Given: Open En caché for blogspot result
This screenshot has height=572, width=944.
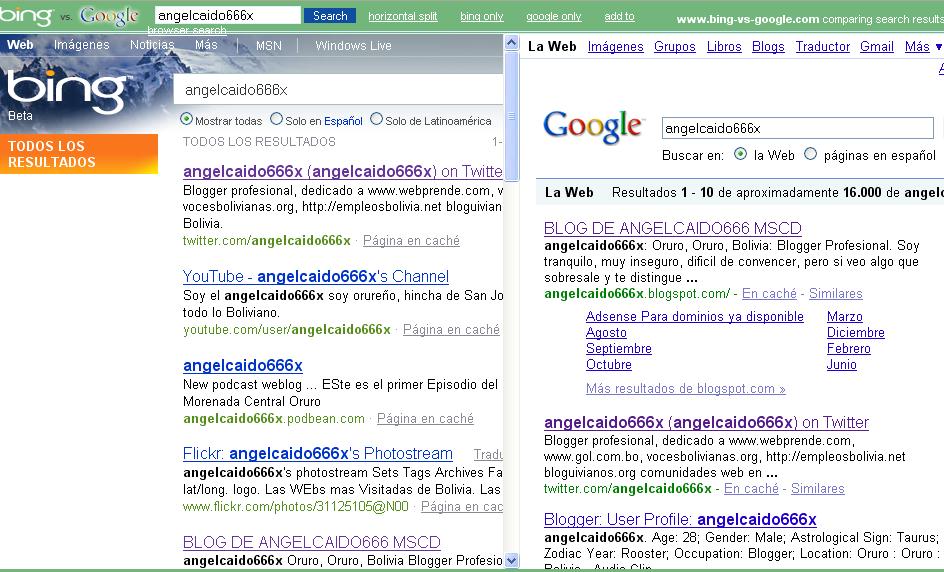Looking at the screenshot, I should (x=769, y=293).
